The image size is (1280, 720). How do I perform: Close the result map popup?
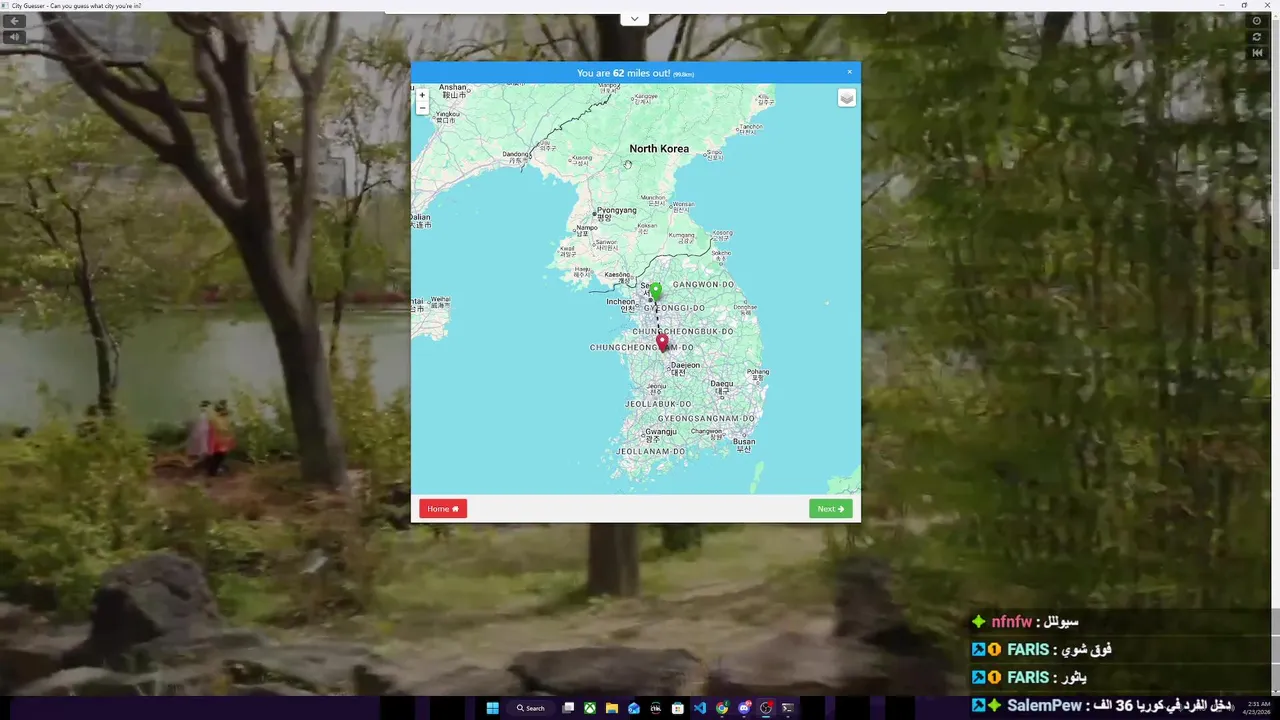tap(850, 72)
